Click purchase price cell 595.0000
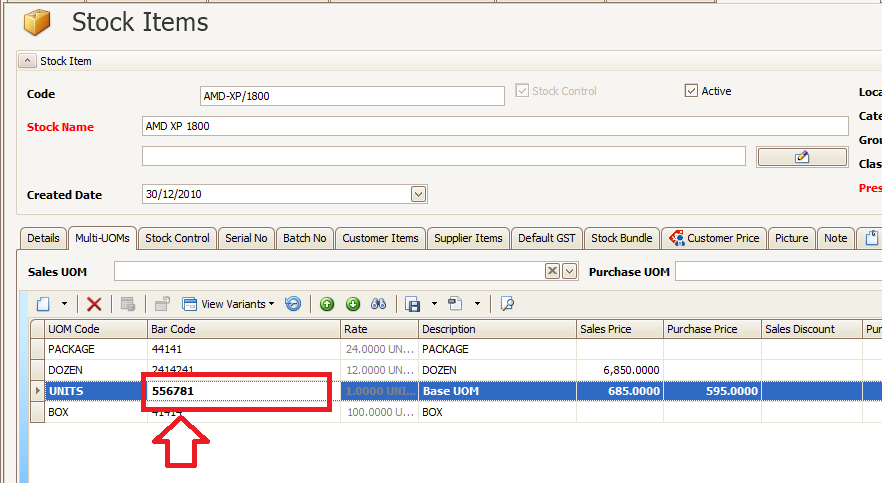Image resolution: width=882 pixels, height=483 pixels. [713, 391]
